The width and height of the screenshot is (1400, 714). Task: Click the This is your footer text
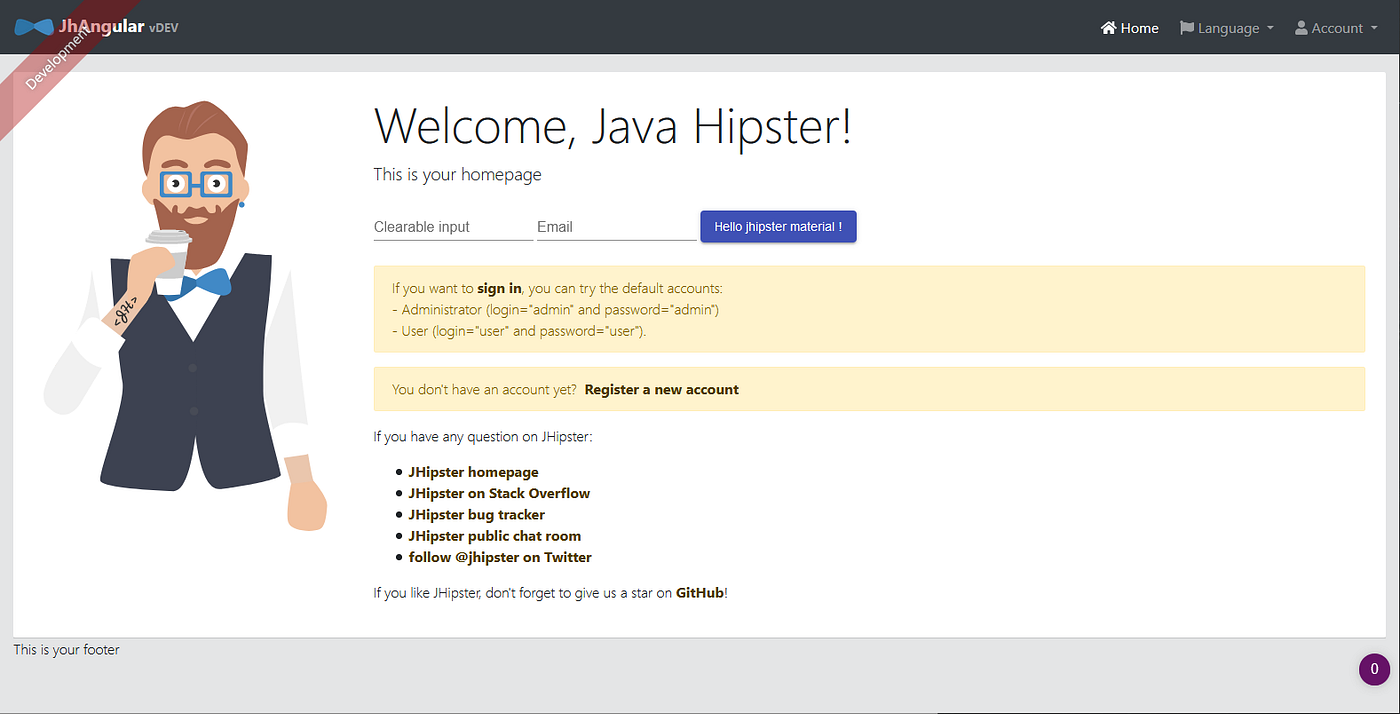(66, 650)
